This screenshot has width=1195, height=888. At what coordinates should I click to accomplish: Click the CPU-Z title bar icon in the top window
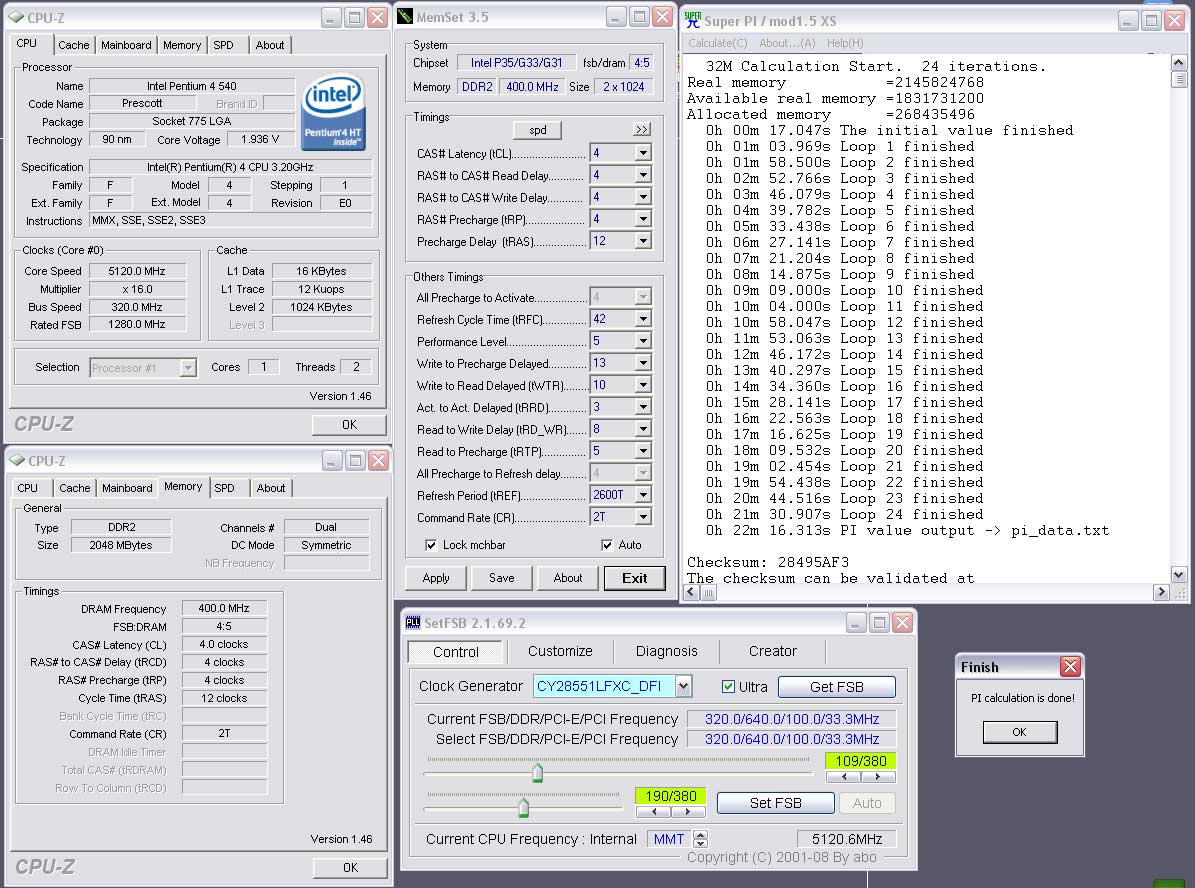[x=17, y=17]
